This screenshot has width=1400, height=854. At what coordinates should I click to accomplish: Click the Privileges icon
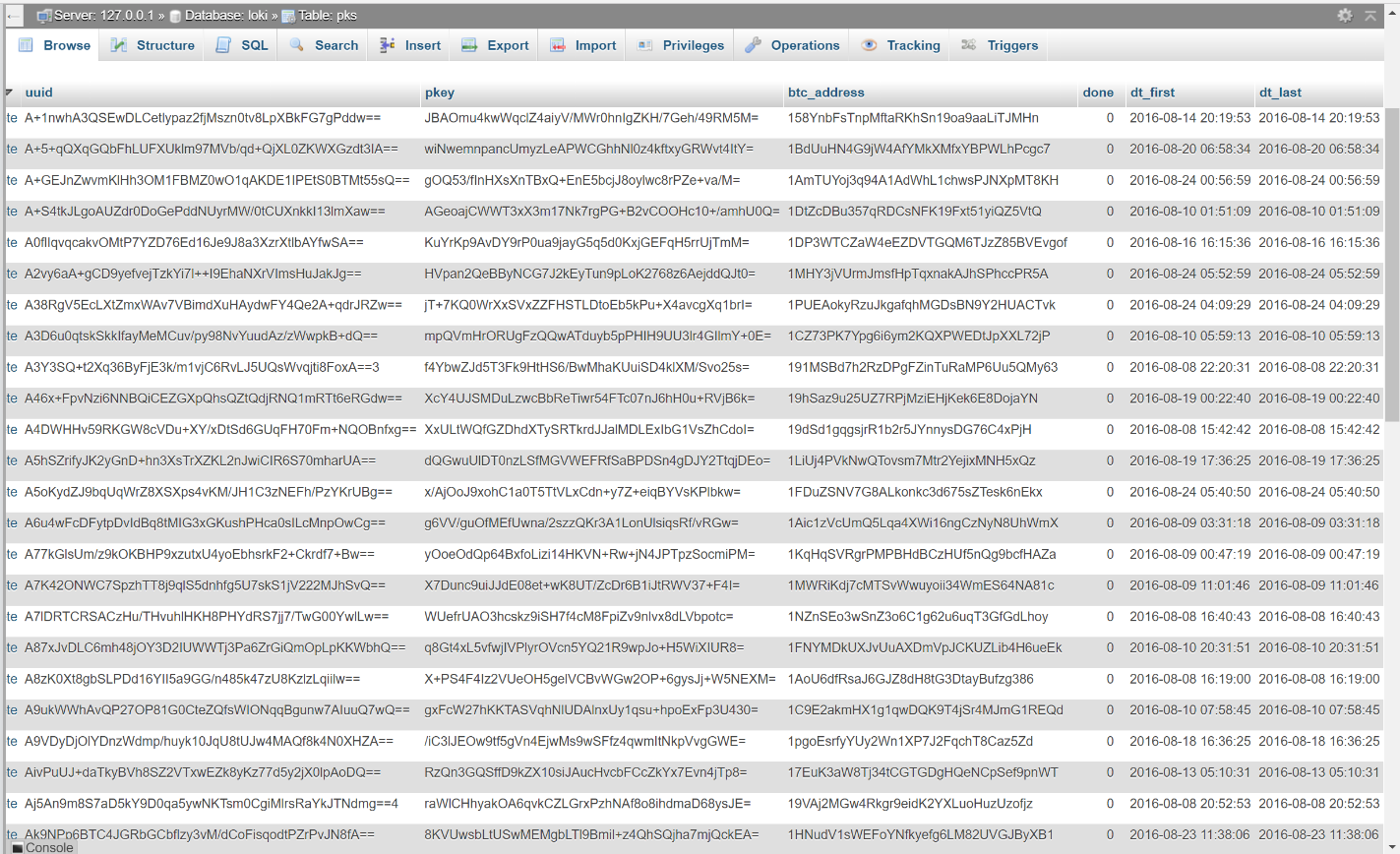[x=644, y=44]
